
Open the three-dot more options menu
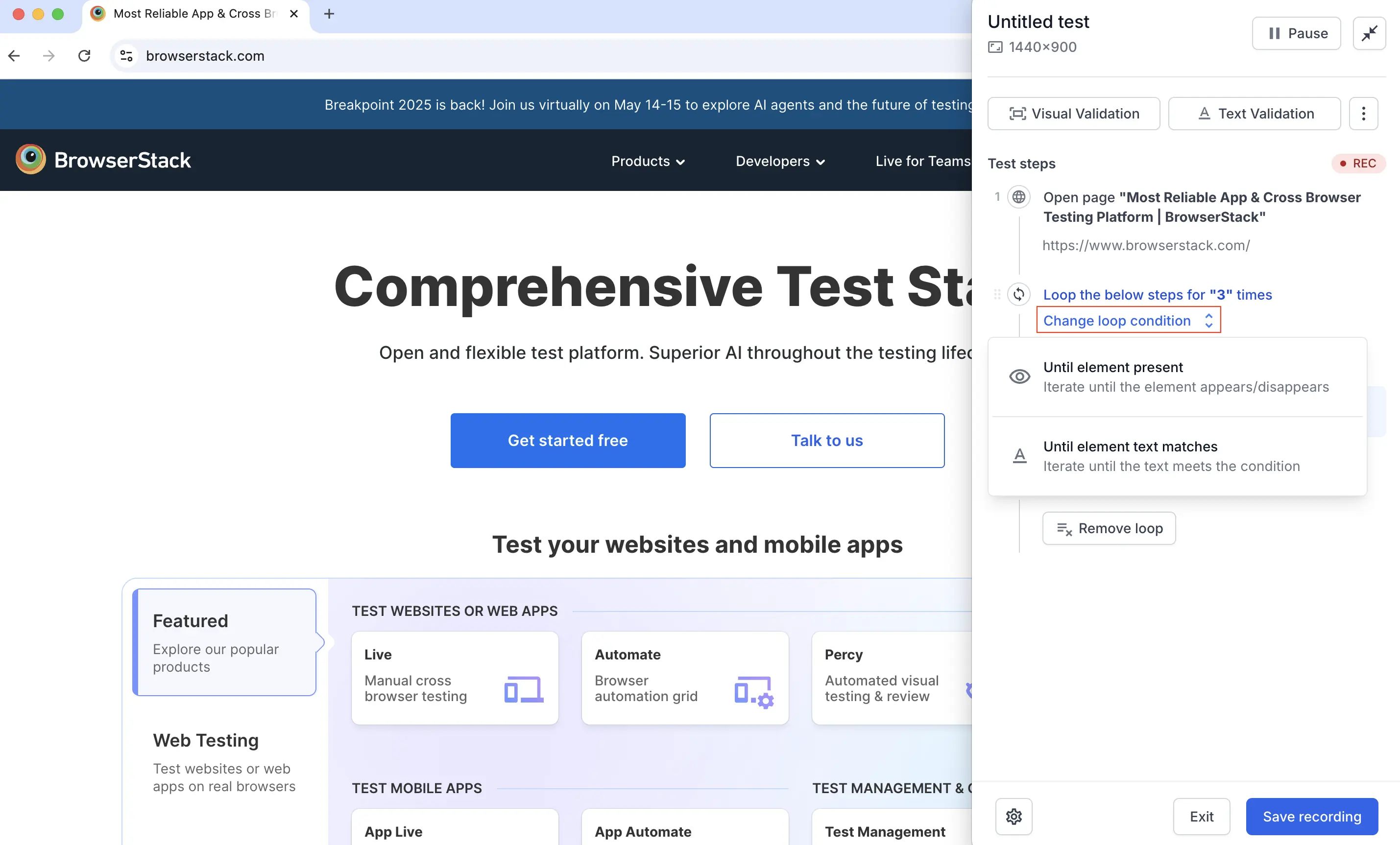[x=1363, y=114]
